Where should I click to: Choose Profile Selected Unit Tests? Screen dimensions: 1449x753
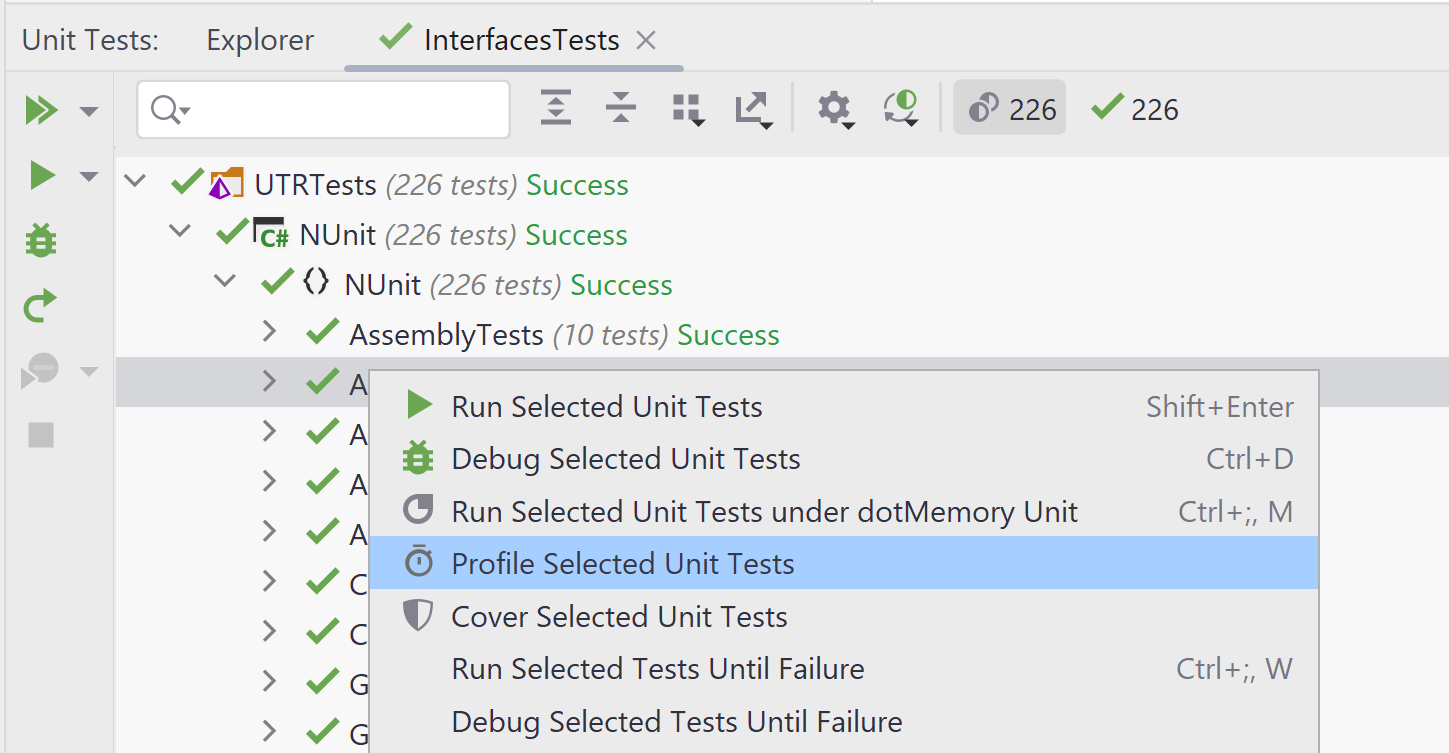844,563
